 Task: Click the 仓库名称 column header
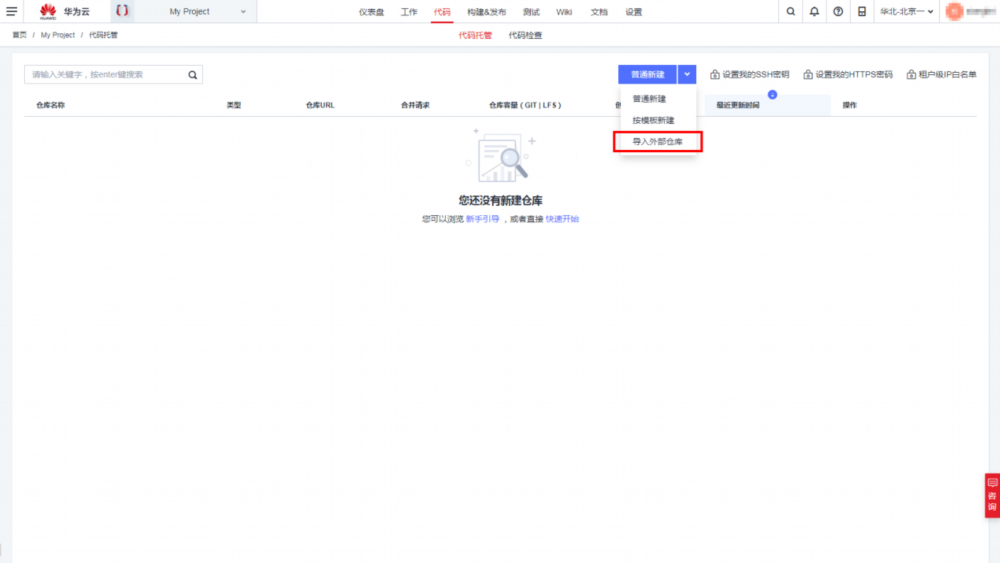pyautogui.click(x=50, y=105)
